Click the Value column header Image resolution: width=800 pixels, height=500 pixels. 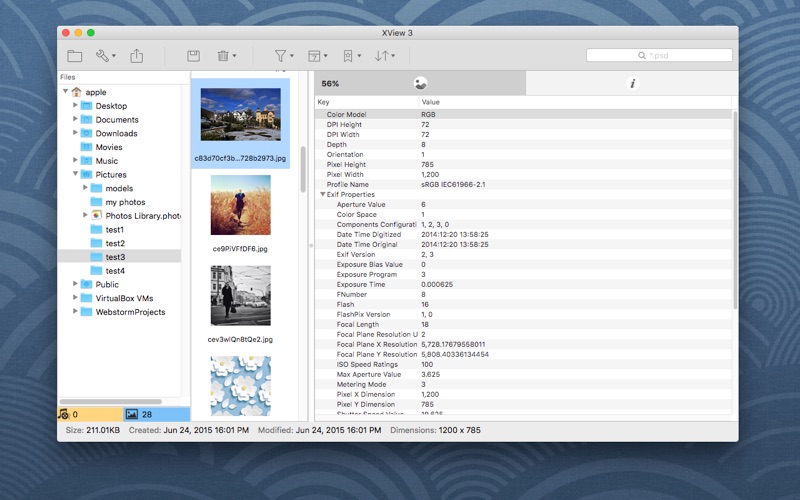point(431,102)
